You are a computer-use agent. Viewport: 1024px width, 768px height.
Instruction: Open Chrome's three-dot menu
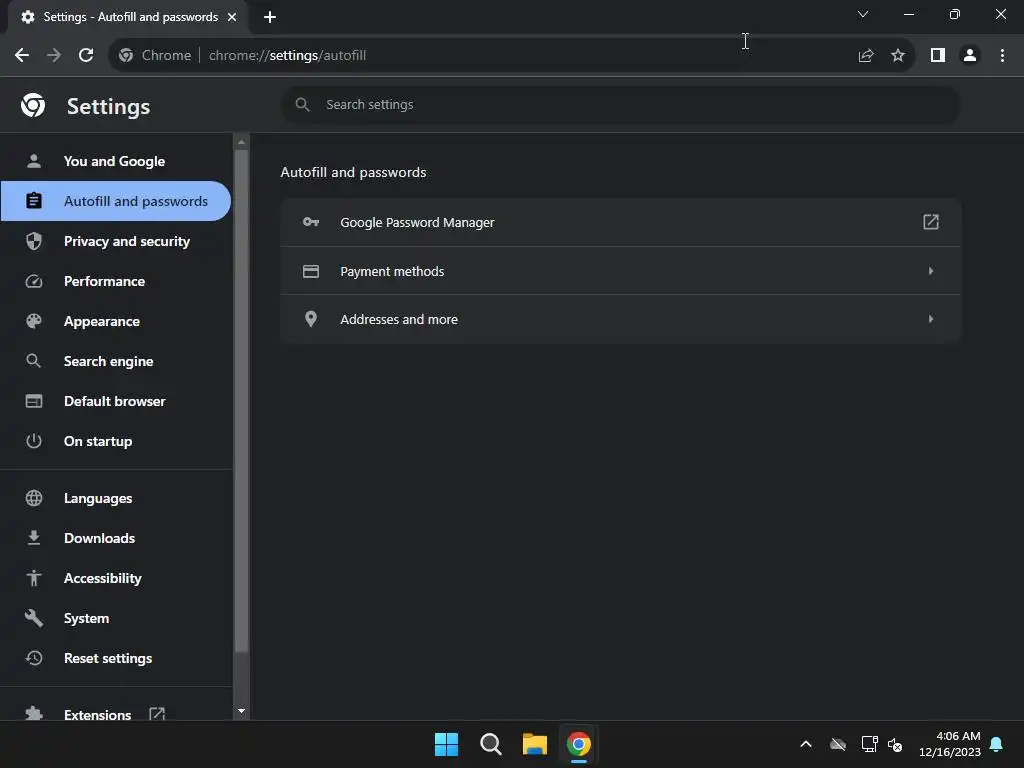pyautogui.click(x=1002, y=56)
